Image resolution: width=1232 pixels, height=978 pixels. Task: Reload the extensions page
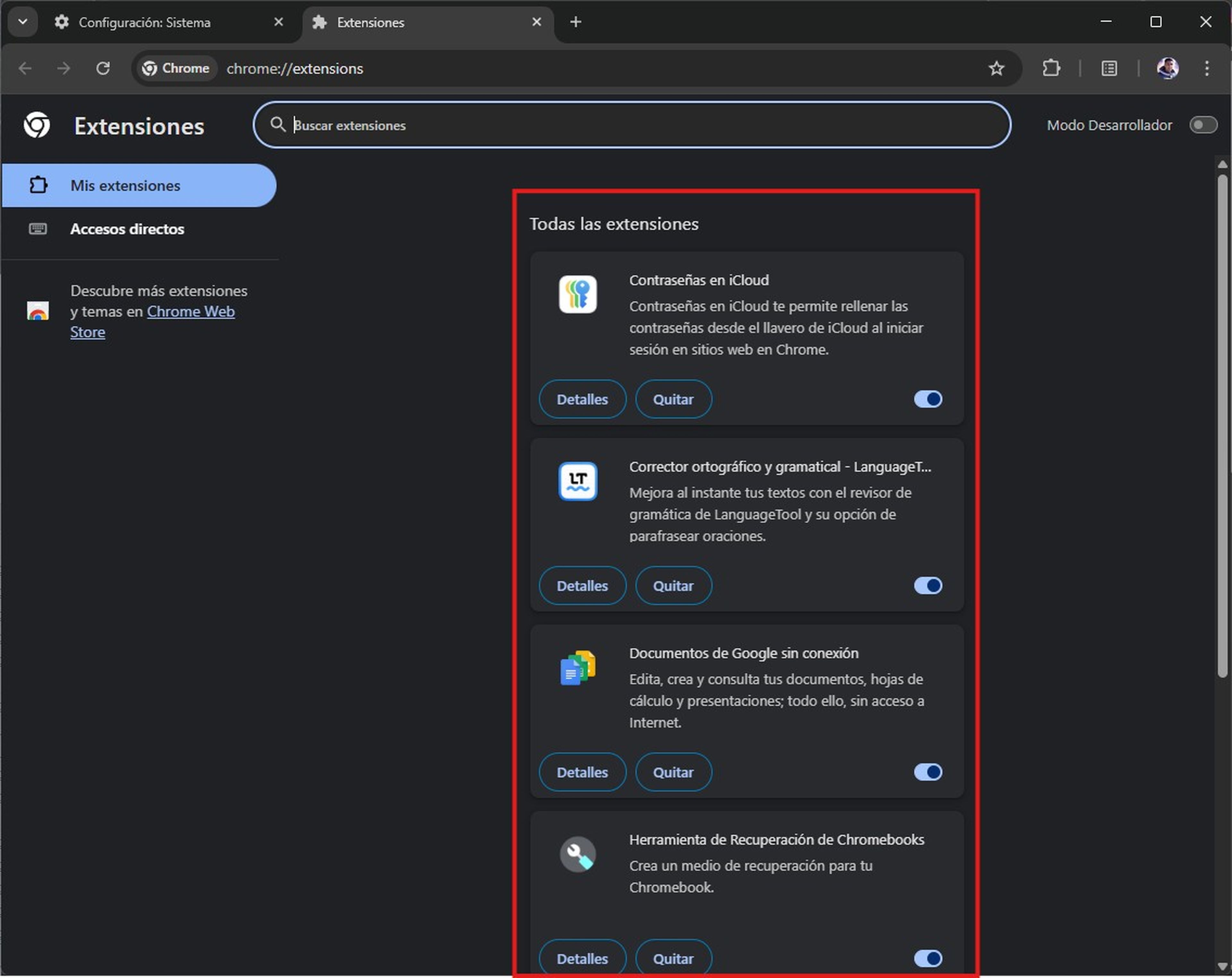click(x=103, y=69)
